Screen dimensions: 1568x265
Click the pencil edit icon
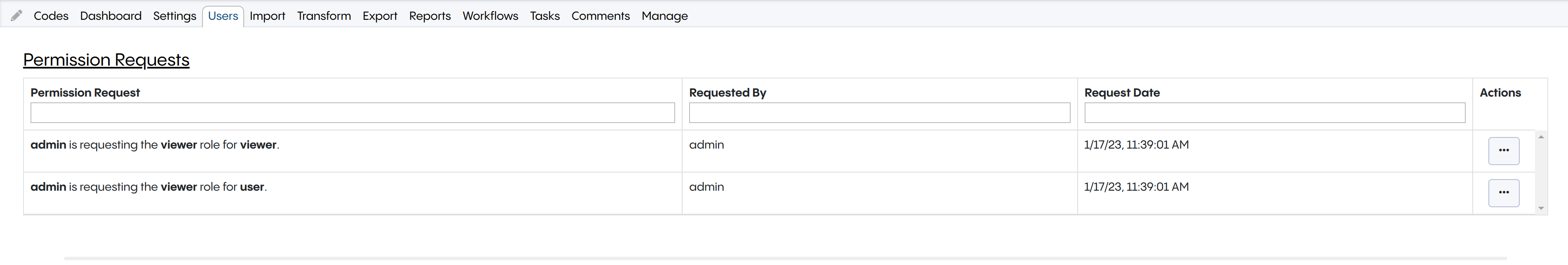[16, 16]
